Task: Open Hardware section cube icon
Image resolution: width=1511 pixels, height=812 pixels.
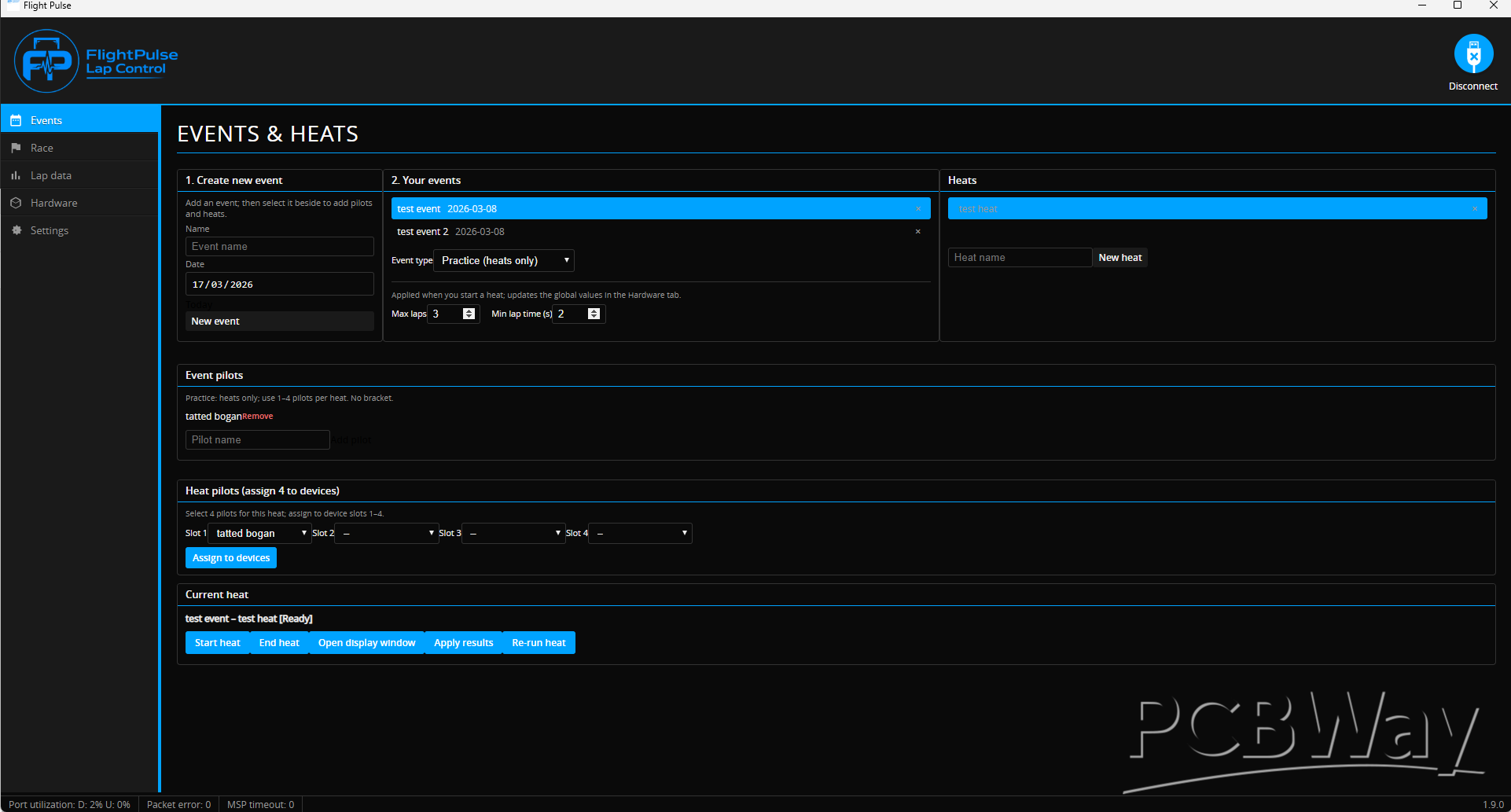Action: point(16,203)
